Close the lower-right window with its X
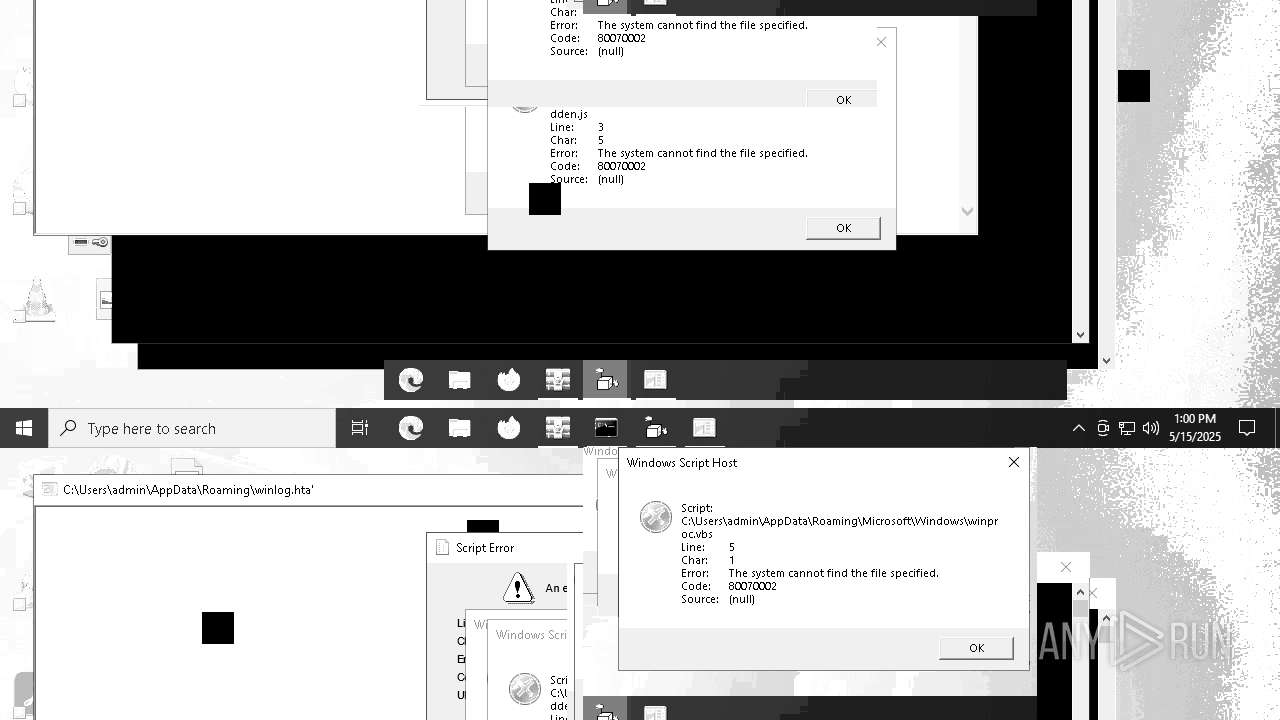Image resolution: width=1280 pixels, height=720 pixels. point(1066,567)
